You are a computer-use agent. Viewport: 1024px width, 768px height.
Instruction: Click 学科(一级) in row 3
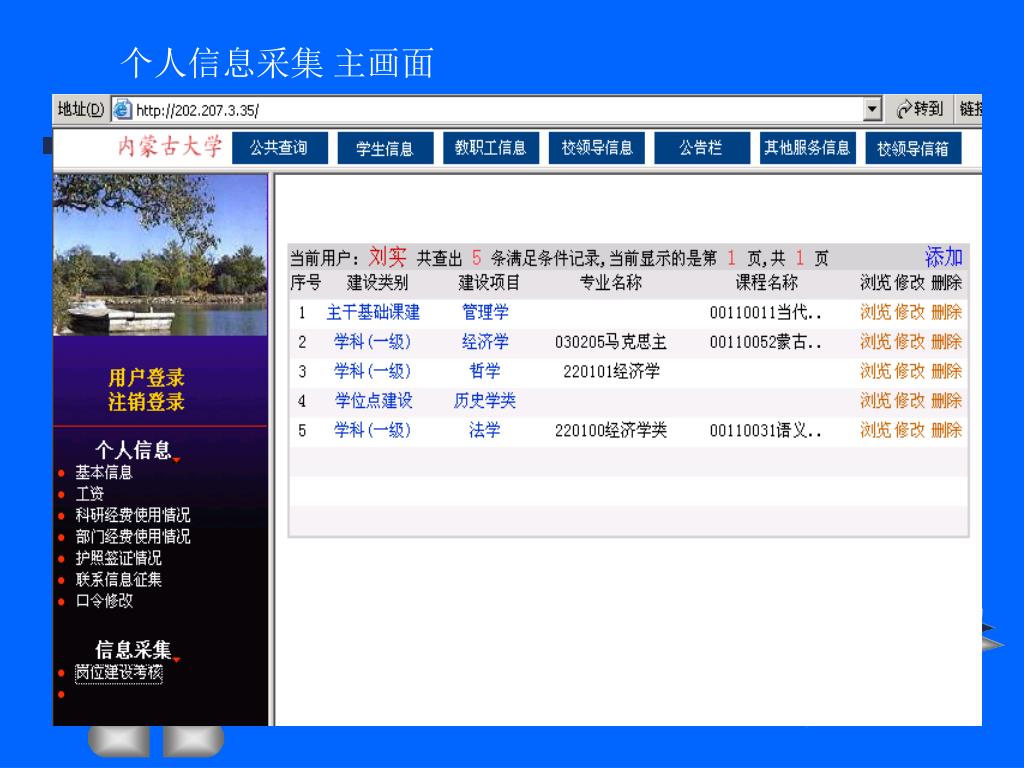(x=372, y=371)
